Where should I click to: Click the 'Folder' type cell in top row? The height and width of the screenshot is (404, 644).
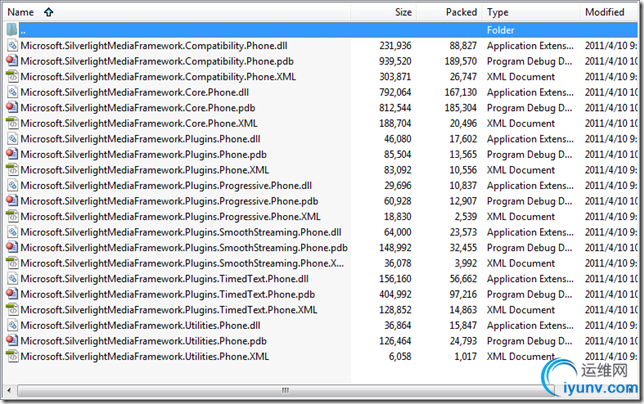click(500, 30)
